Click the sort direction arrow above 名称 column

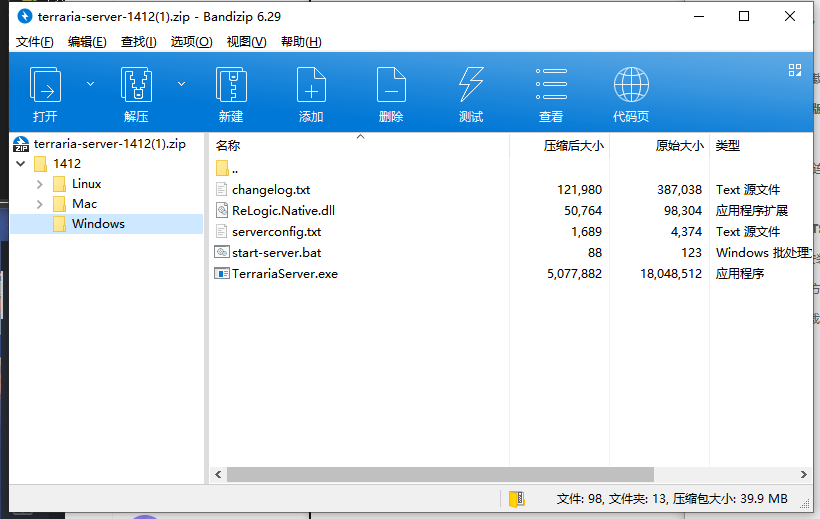click(360, 137)
